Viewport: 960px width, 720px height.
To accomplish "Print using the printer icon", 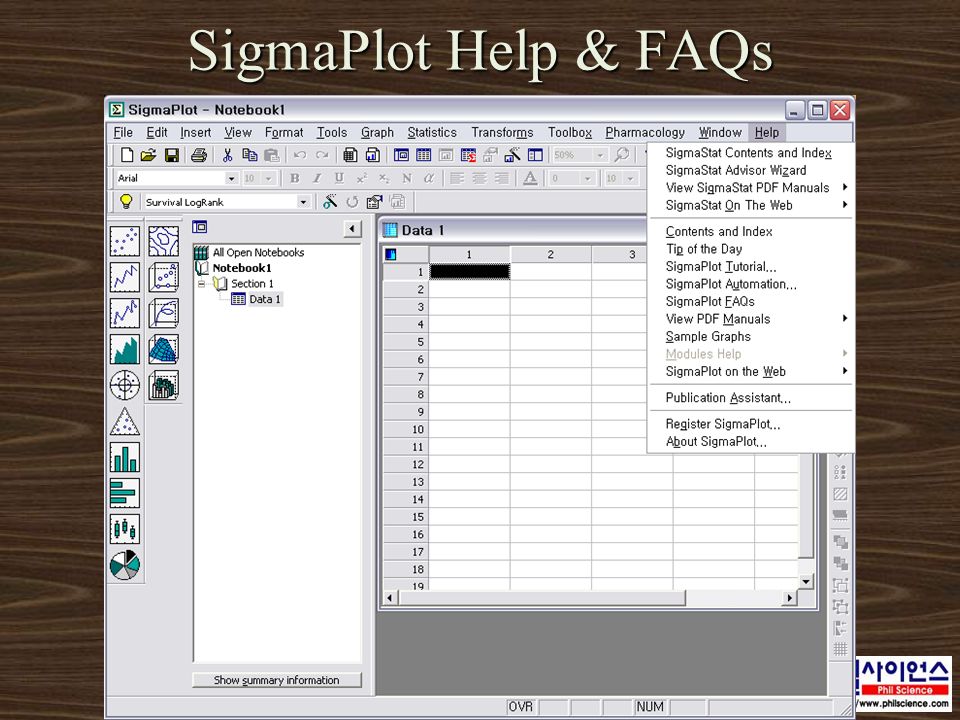I will [199, 155].
